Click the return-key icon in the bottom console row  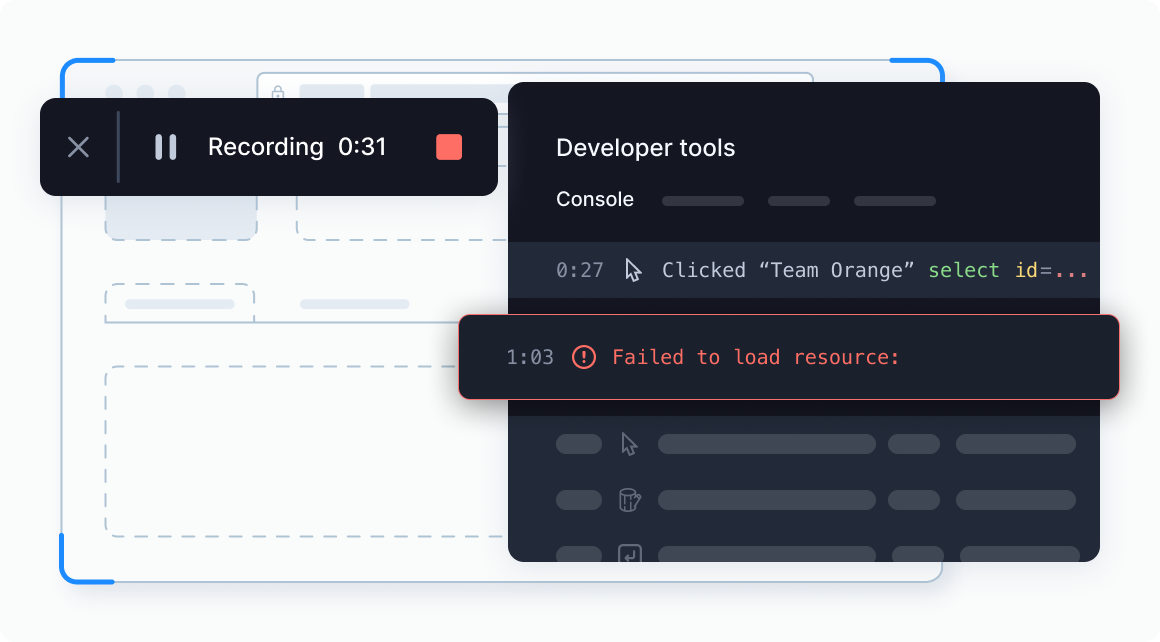pyautogui.click(x=630, y=554)
